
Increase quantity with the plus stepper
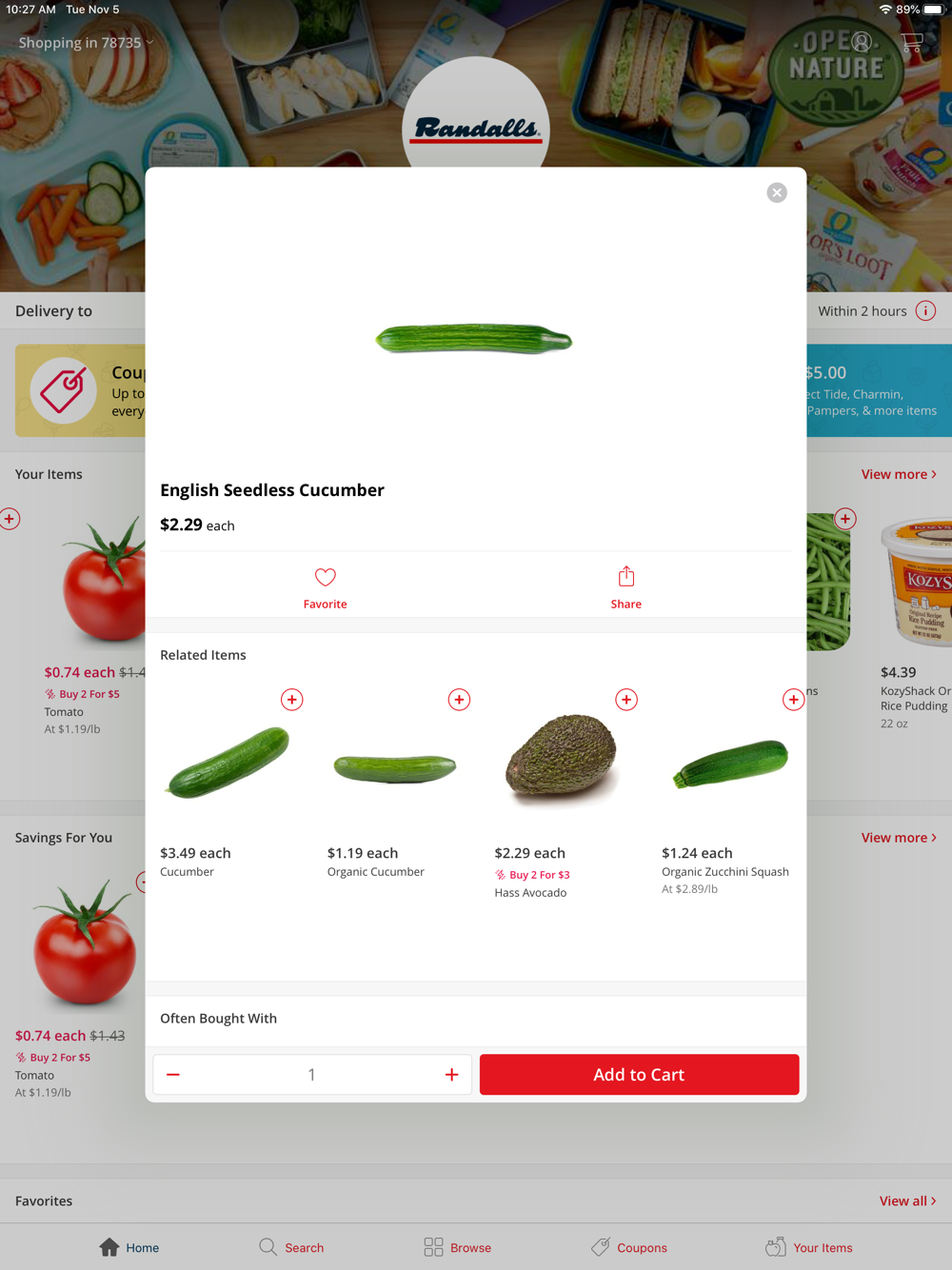coord(451,1075)
